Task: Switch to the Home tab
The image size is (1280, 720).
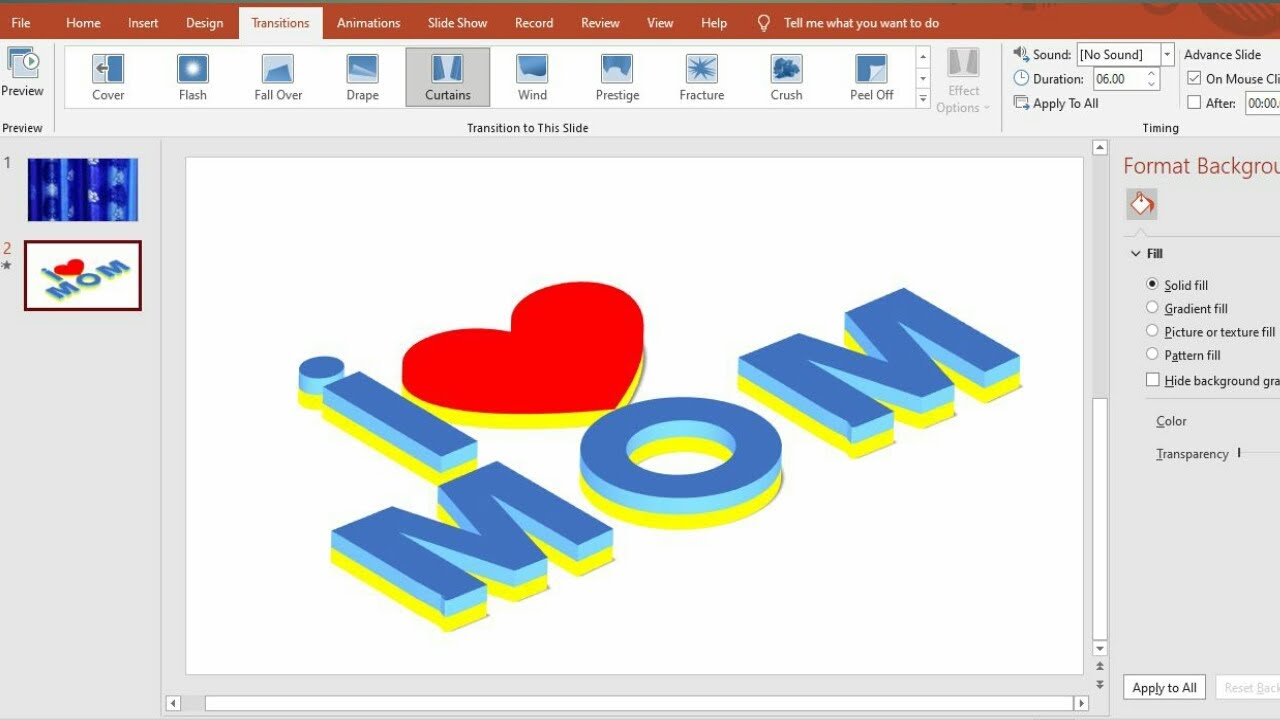Action: pos(83,23)
